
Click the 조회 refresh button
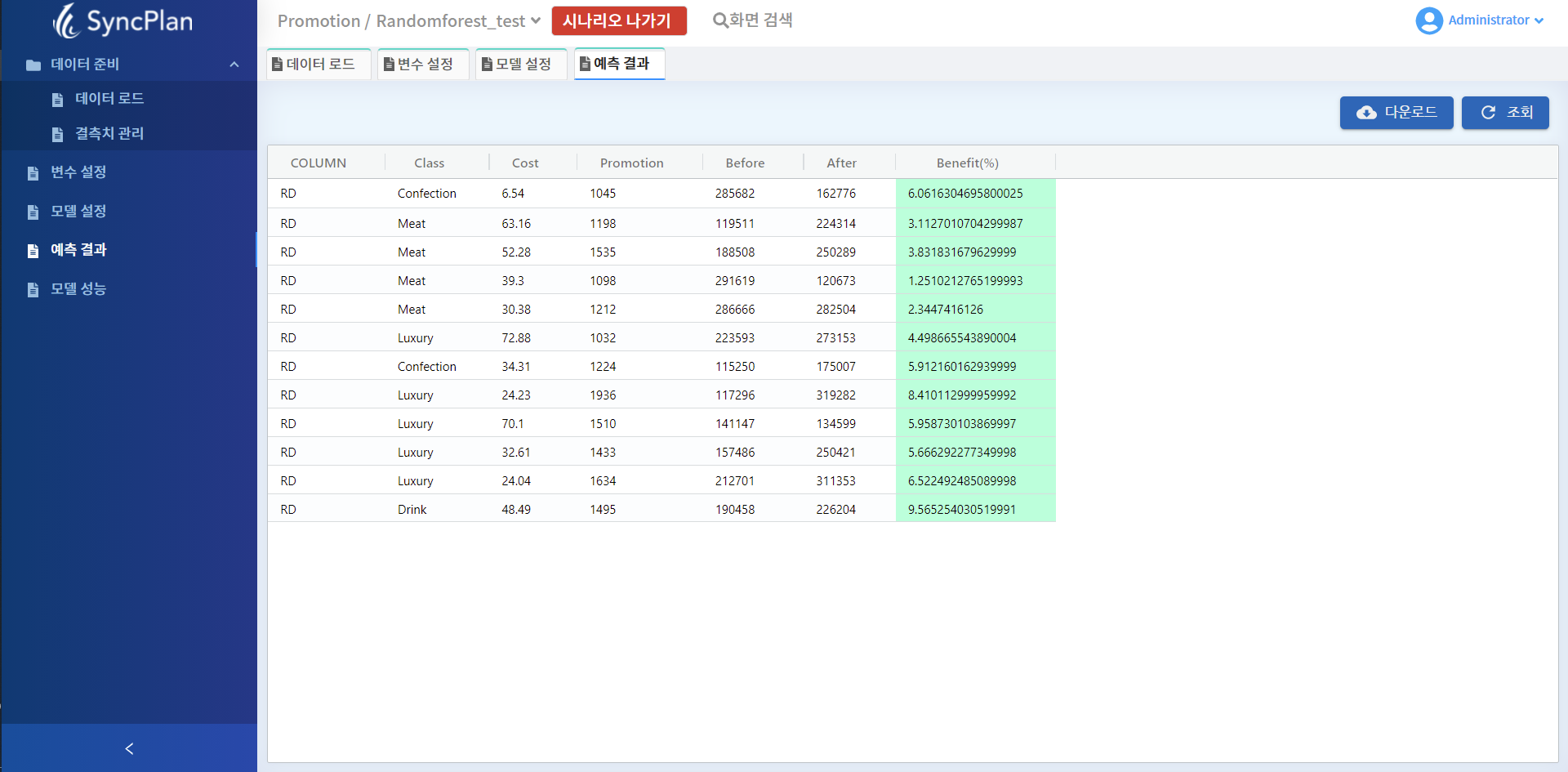pyautogui.click(x=1505, y=113)
